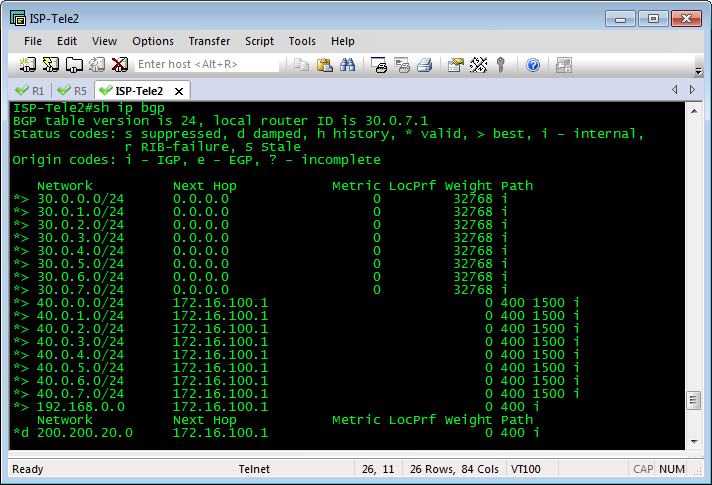The height and width of the screenshot is (485, 712).
Task: Open the Help menu
Action: (342, 41)
